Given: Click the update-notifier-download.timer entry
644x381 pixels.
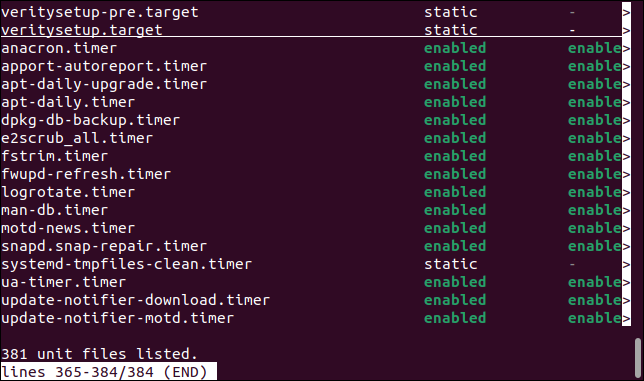Looking at the screenshot, I should pos(136,301).
